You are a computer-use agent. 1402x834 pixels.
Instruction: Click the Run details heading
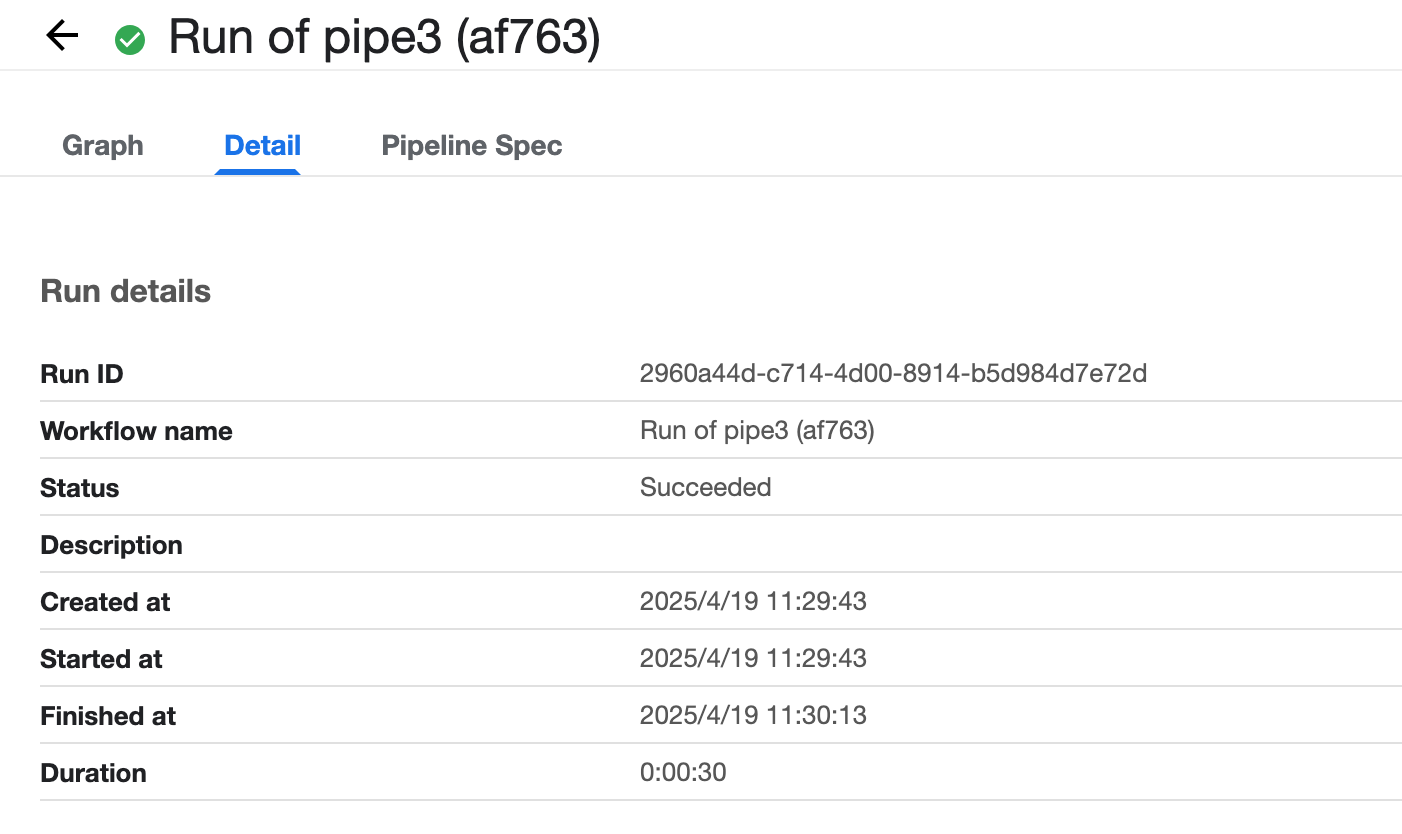pos(126,292)
